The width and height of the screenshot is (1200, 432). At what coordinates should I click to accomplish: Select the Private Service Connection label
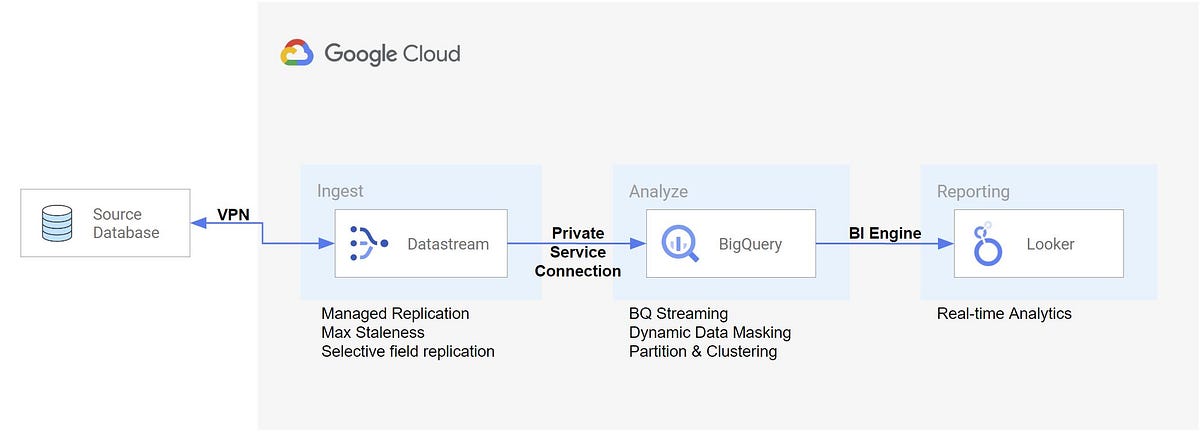(578, 252)
